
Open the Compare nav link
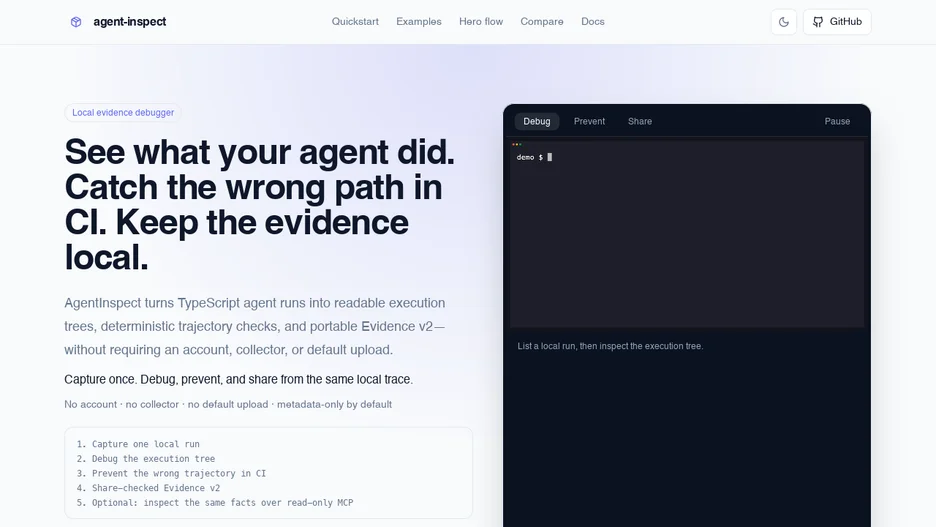point(542,21)
